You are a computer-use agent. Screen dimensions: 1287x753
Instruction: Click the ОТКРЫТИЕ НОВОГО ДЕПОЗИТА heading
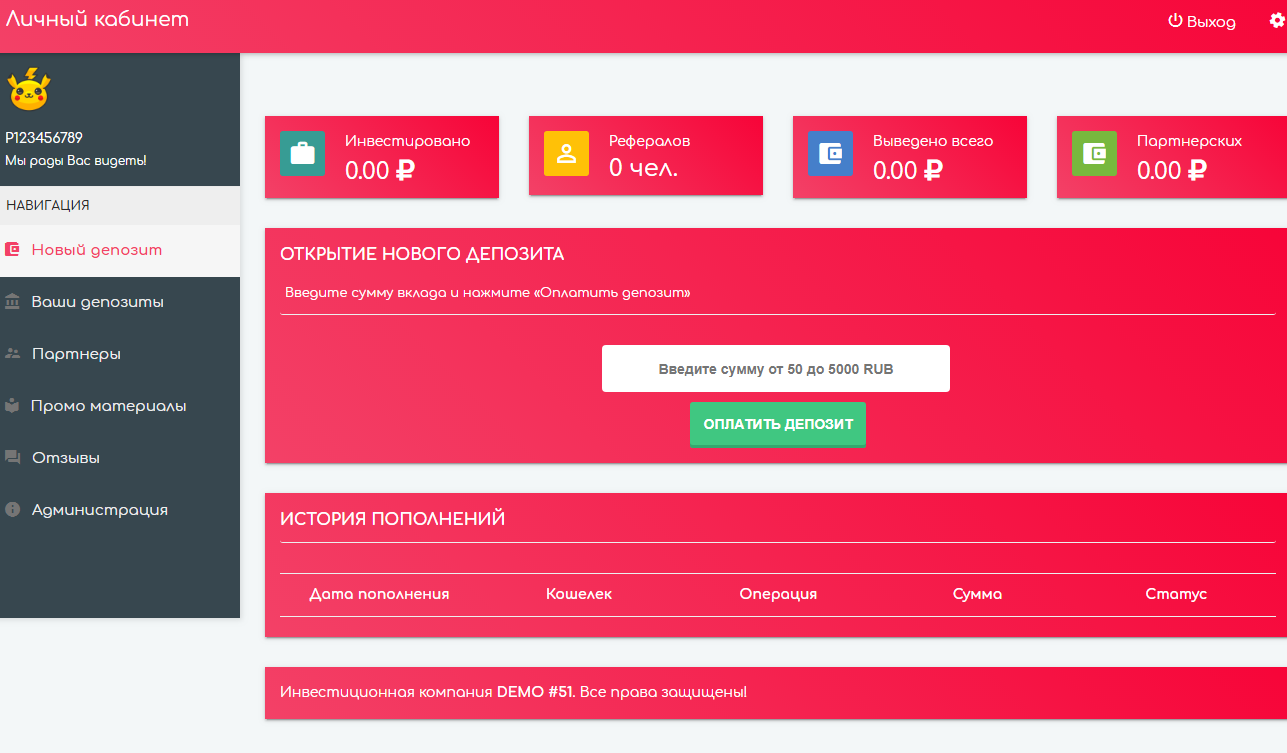point(422,254)
